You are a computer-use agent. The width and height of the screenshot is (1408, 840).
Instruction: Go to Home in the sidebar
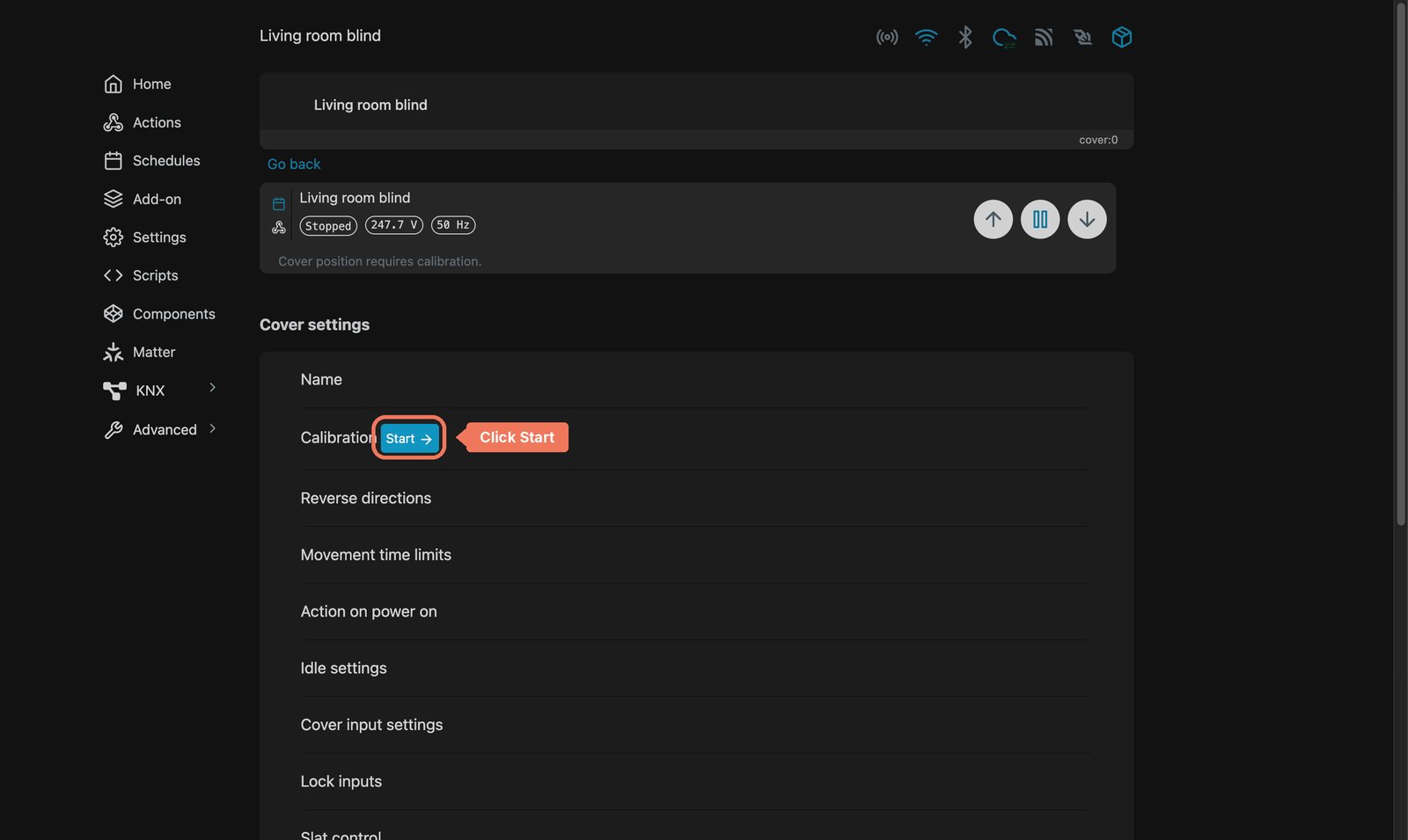pyautogui.click(x=138, y=84)
